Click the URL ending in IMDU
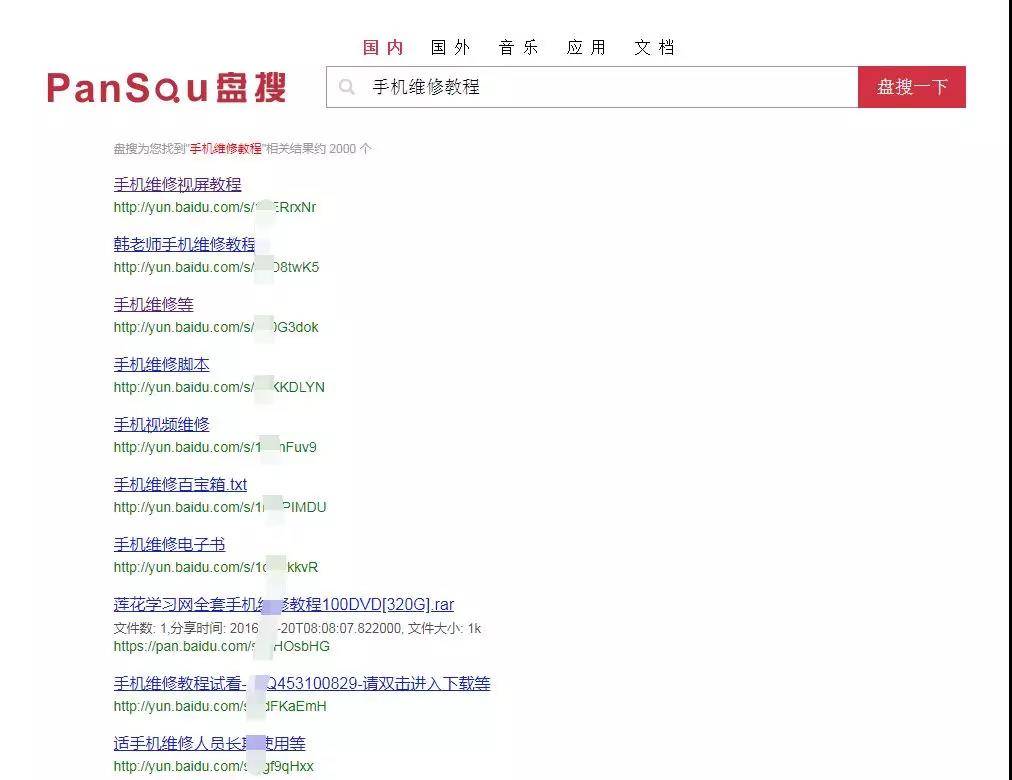Image resolution: width=1012 pixels, height=780 pixels. [x=220, y=507]
